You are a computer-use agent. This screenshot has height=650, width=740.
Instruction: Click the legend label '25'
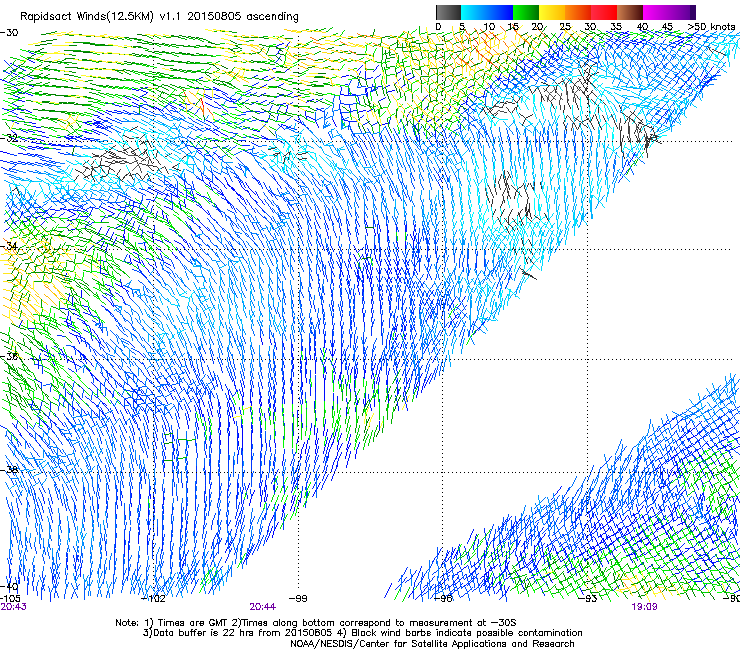point(565,26)
